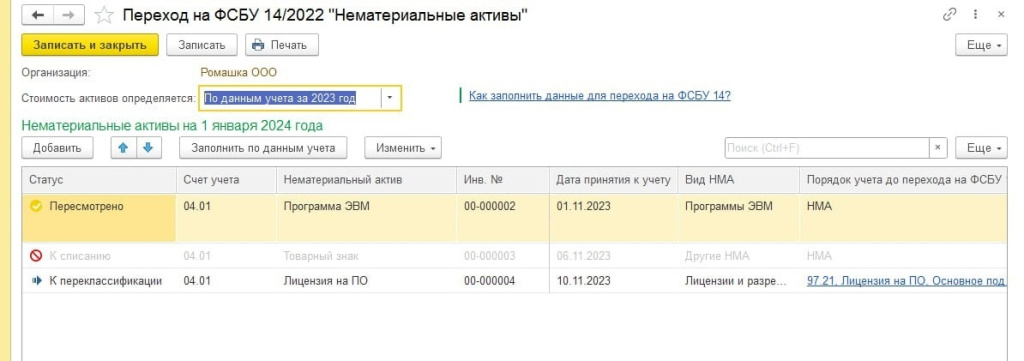1024x361 pixels.
Task: Move row down with blue arrow
Action: pyautogui.click(x=148, y=148)
